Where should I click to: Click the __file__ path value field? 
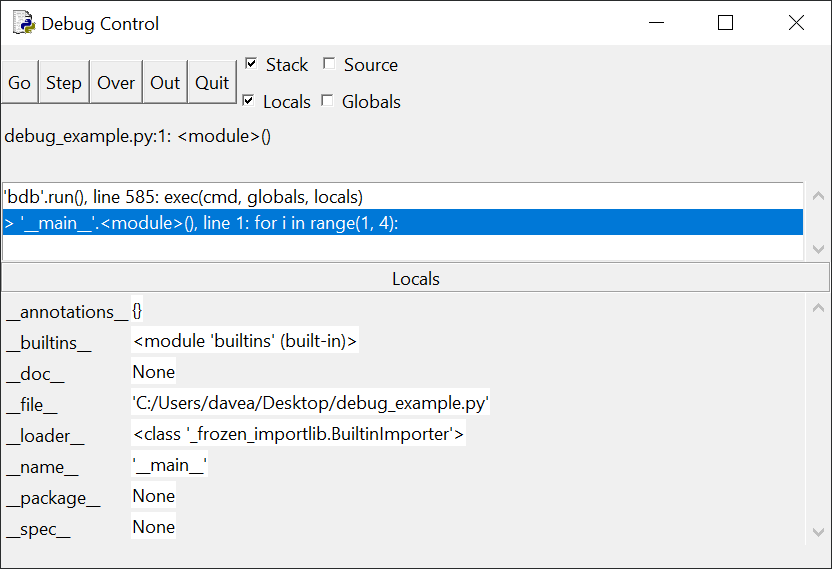pyautogui.click(x=310, y=403)
